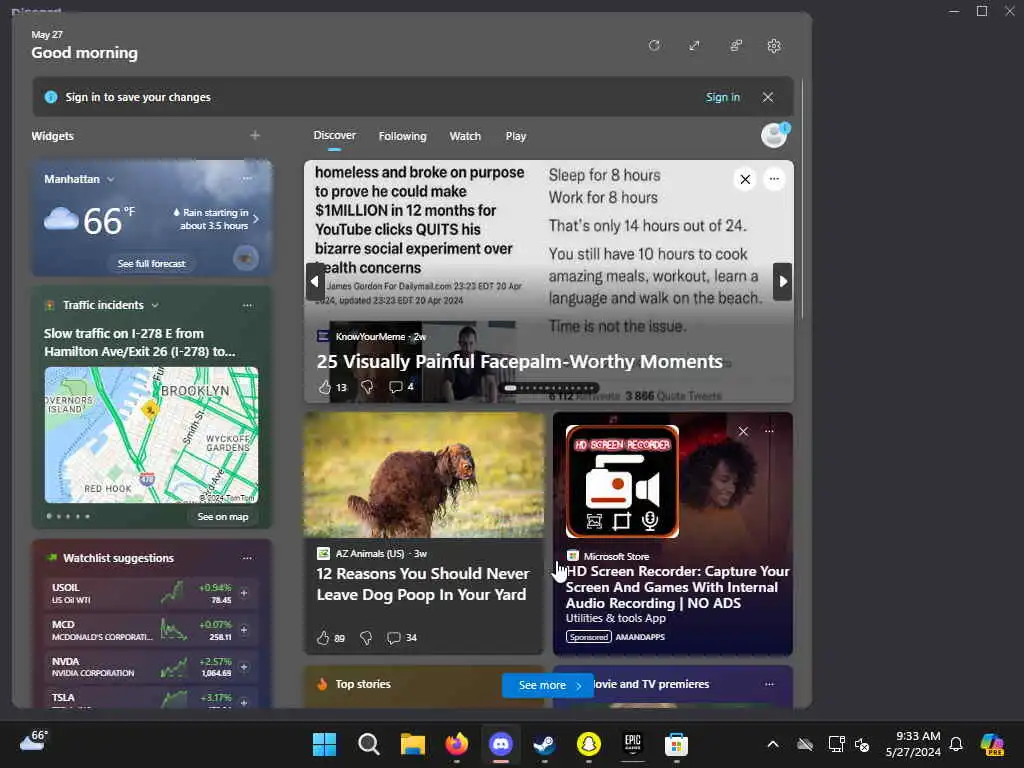Click the carousel page indicator dots

pos(549,388)
